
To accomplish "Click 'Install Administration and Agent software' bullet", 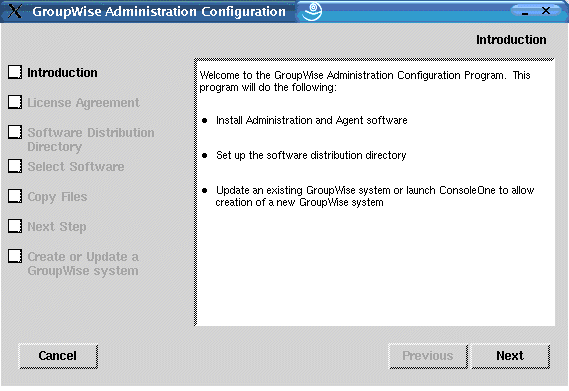I will 312,120.
